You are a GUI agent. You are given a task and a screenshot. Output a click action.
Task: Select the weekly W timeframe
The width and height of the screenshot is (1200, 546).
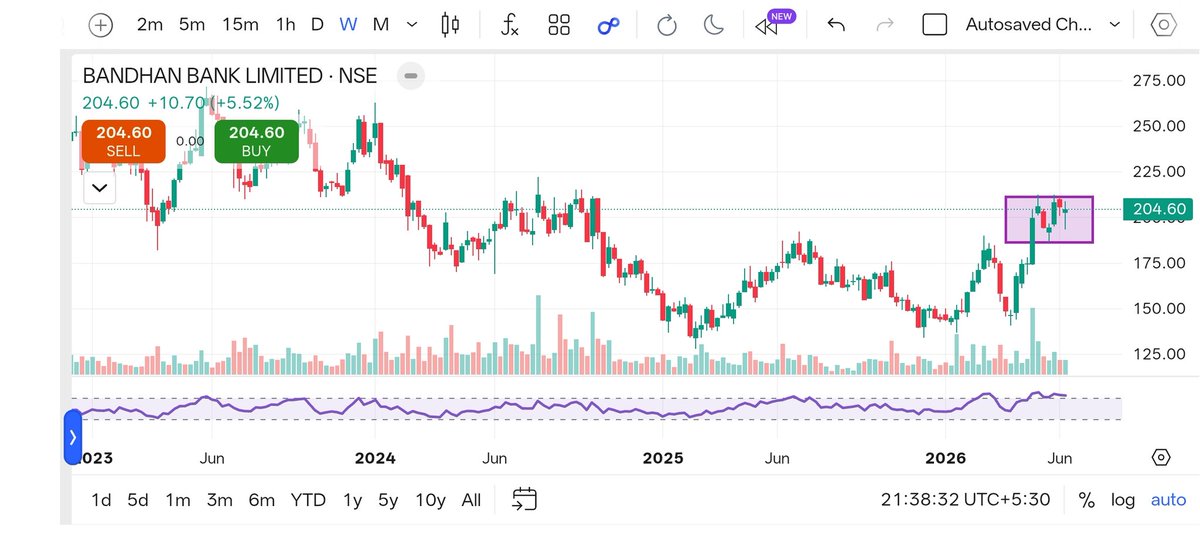348,24
